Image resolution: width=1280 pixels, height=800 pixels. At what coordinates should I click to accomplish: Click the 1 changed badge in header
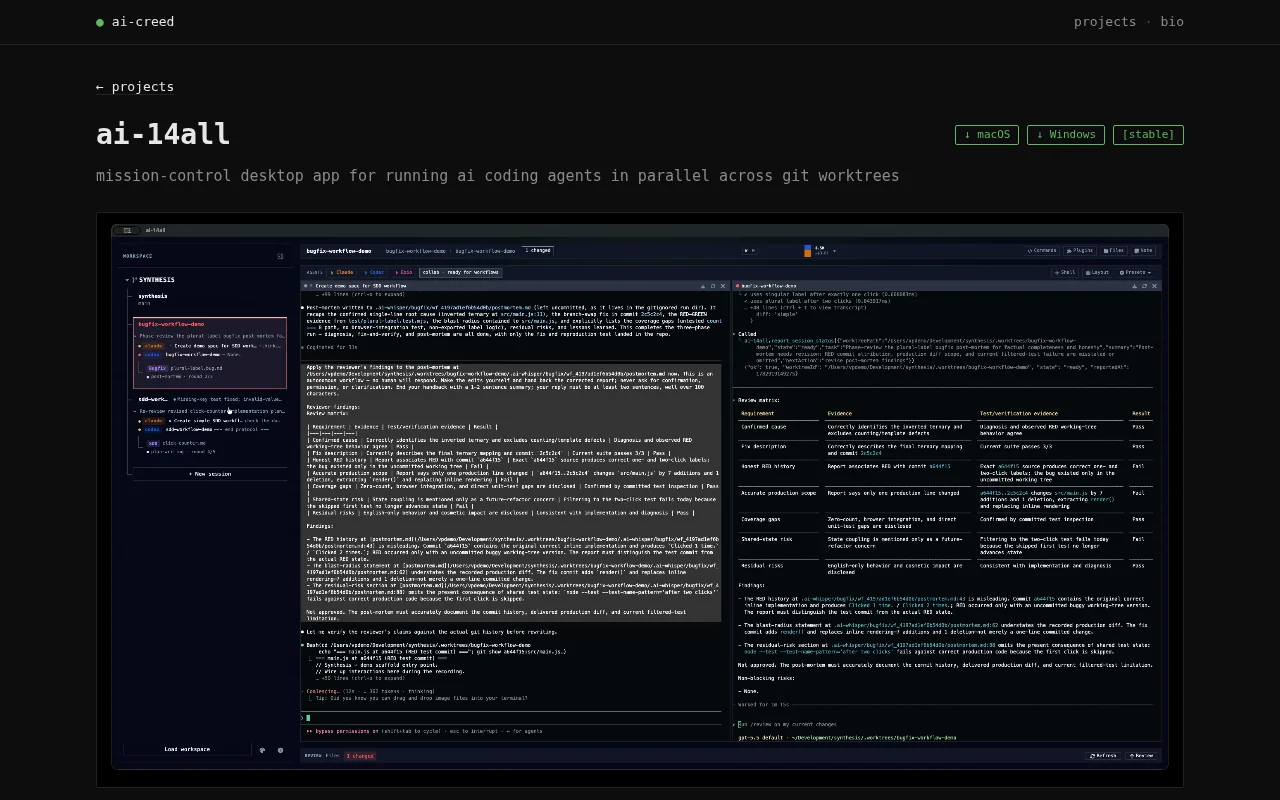click(538, 250)
